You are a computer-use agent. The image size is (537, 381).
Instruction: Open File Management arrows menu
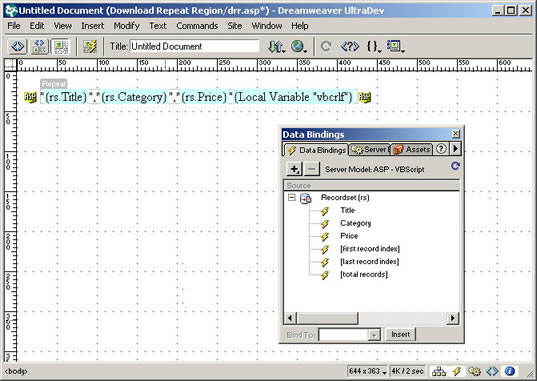pyautogui.click(x=277, y=46)
